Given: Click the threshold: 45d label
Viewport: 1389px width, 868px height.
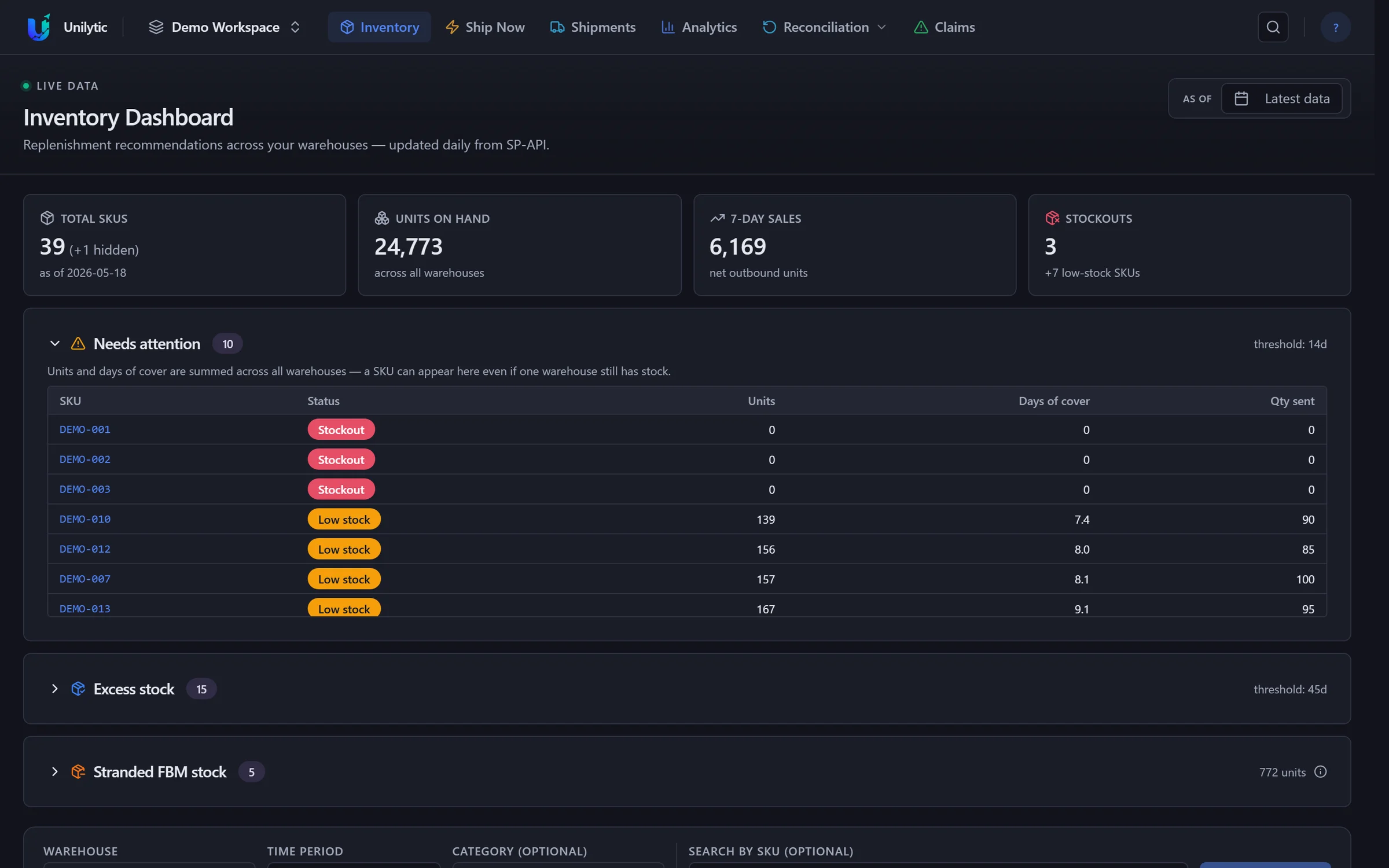Looking at the screenshot, I should click(1290, 689).
